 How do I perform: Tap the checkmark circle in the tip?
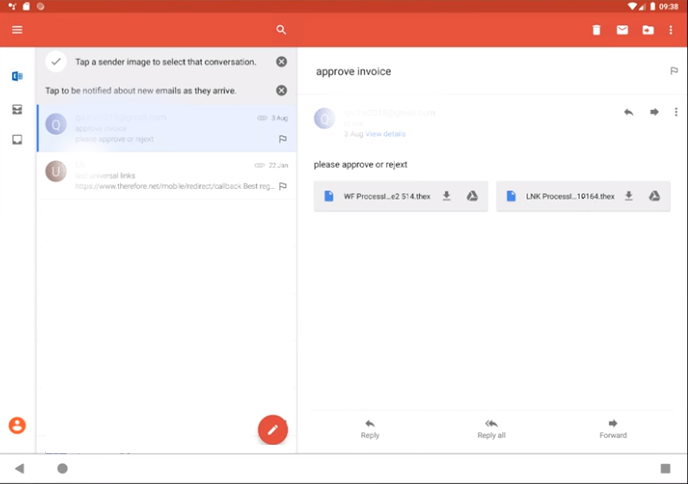click(x=56, y=61)
